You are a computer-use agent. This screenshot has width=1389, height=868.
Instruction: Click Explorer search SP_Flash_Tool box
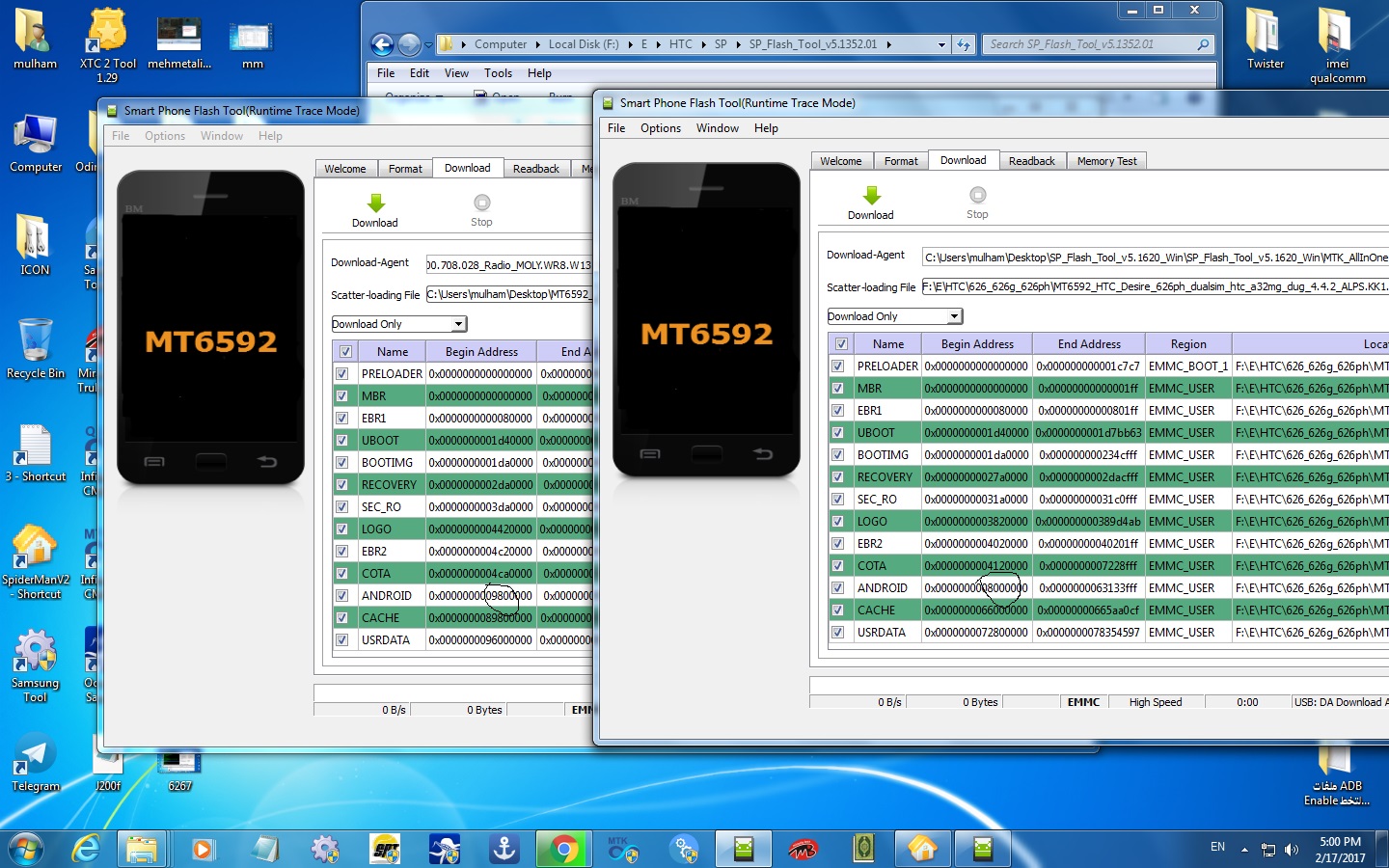click(1098, 44)
